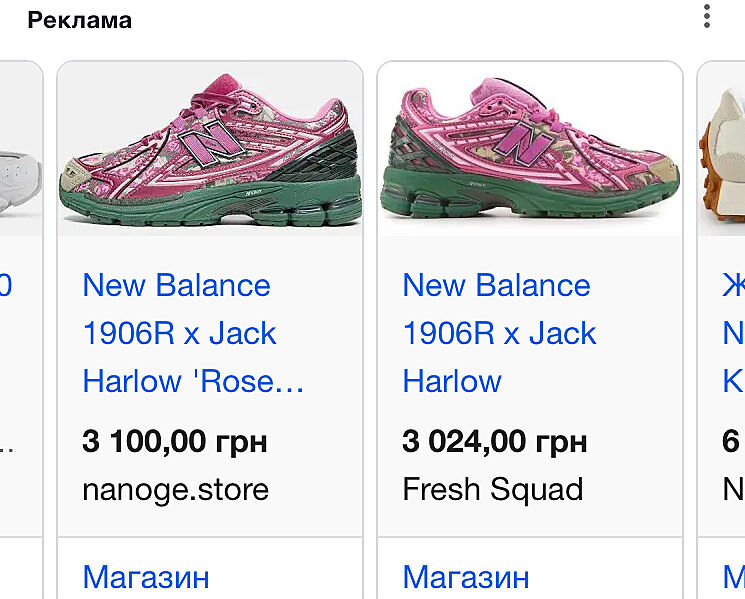Click the truncated text on the leftmost card
Screen dimensions: 745x599
click(x=6, y=443)
